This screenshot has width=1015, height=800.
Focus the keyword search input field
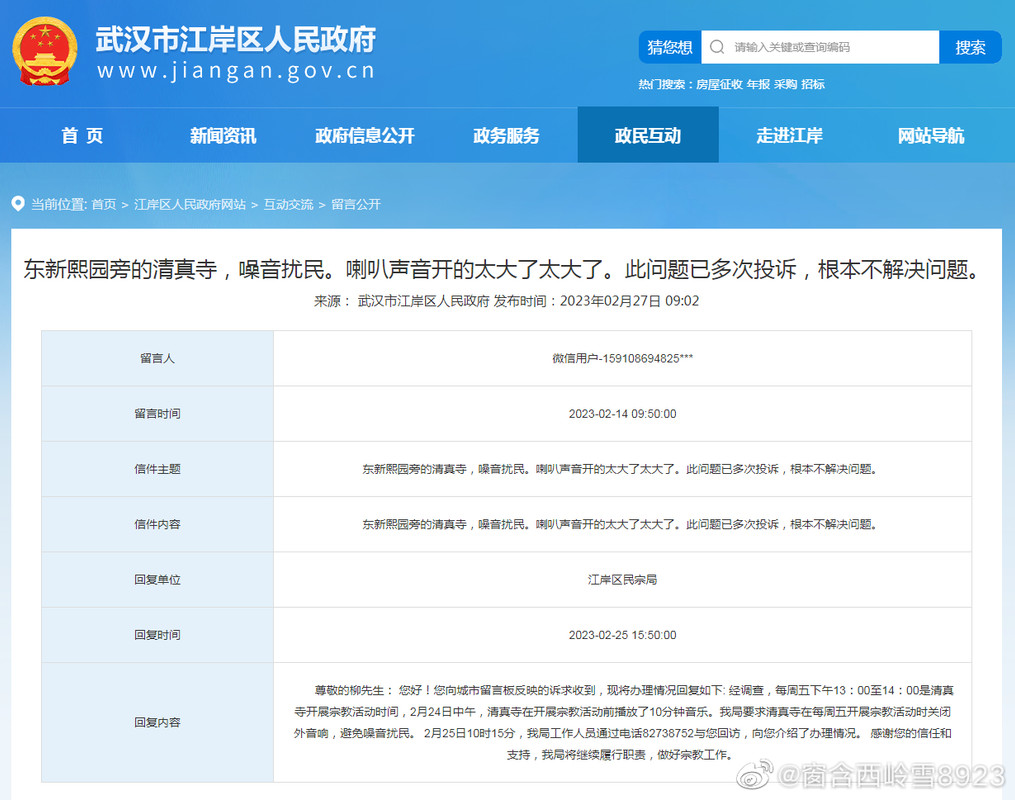click(820, 47)
